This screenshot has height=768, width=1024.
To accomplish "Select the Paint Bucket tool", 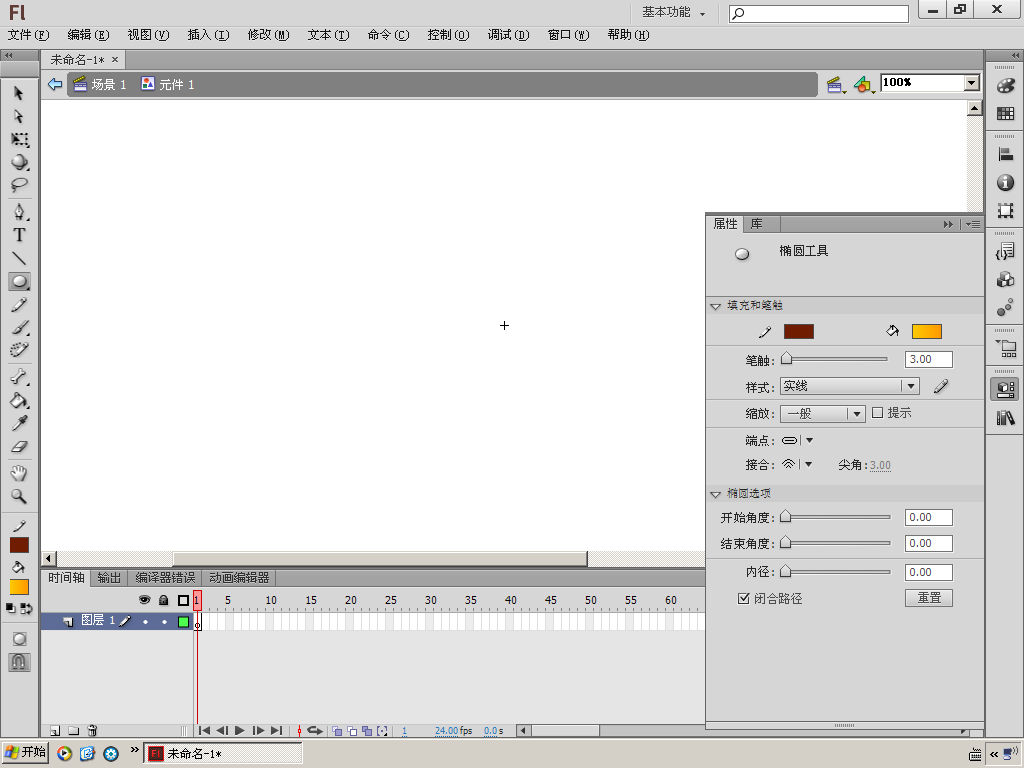I will coord(19,400).
